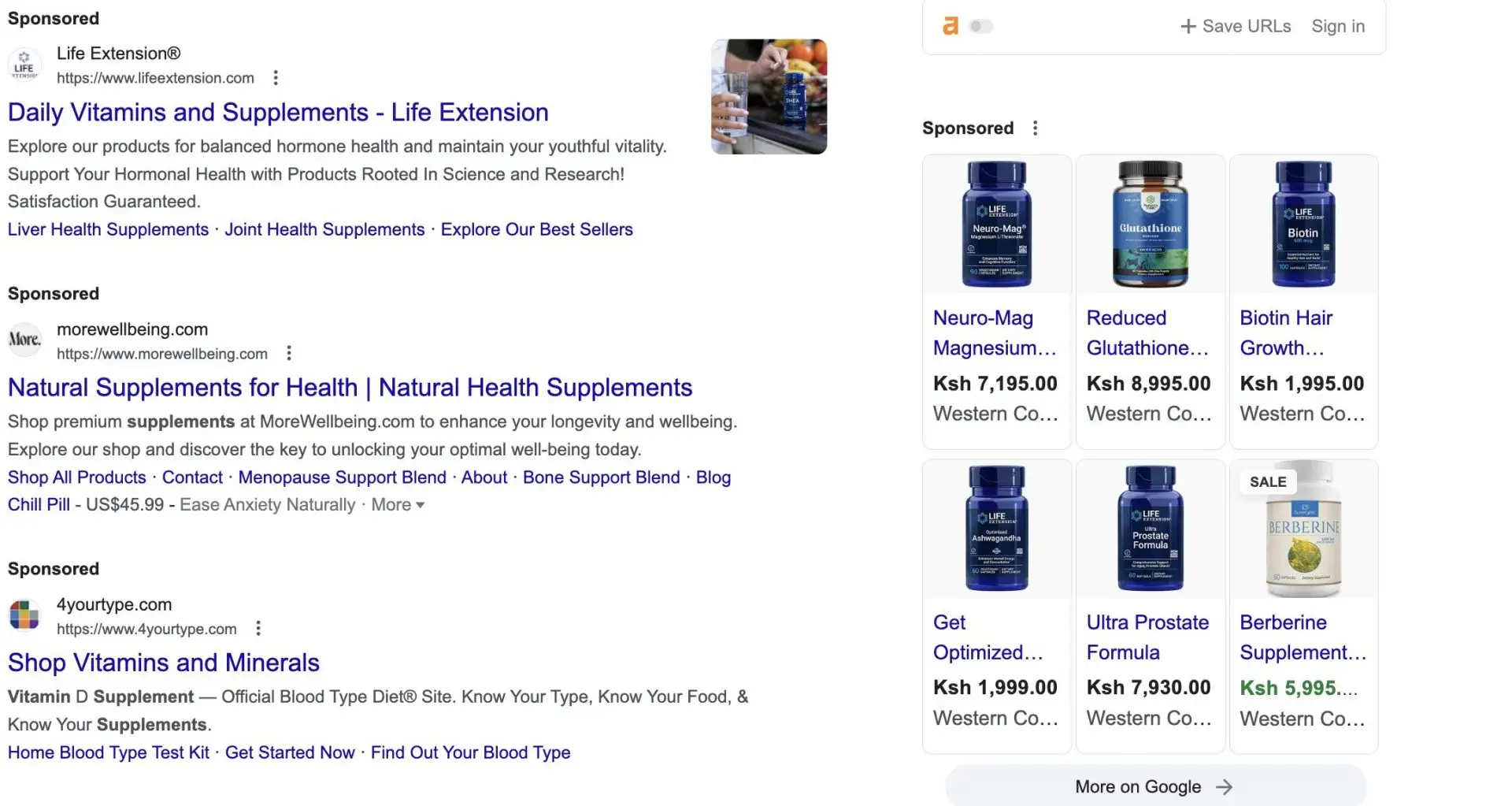The height and width of the screenshot is (806, 1512).
Task: Open the Neuro-Mag Magnesium product listing
Action: 995,332
